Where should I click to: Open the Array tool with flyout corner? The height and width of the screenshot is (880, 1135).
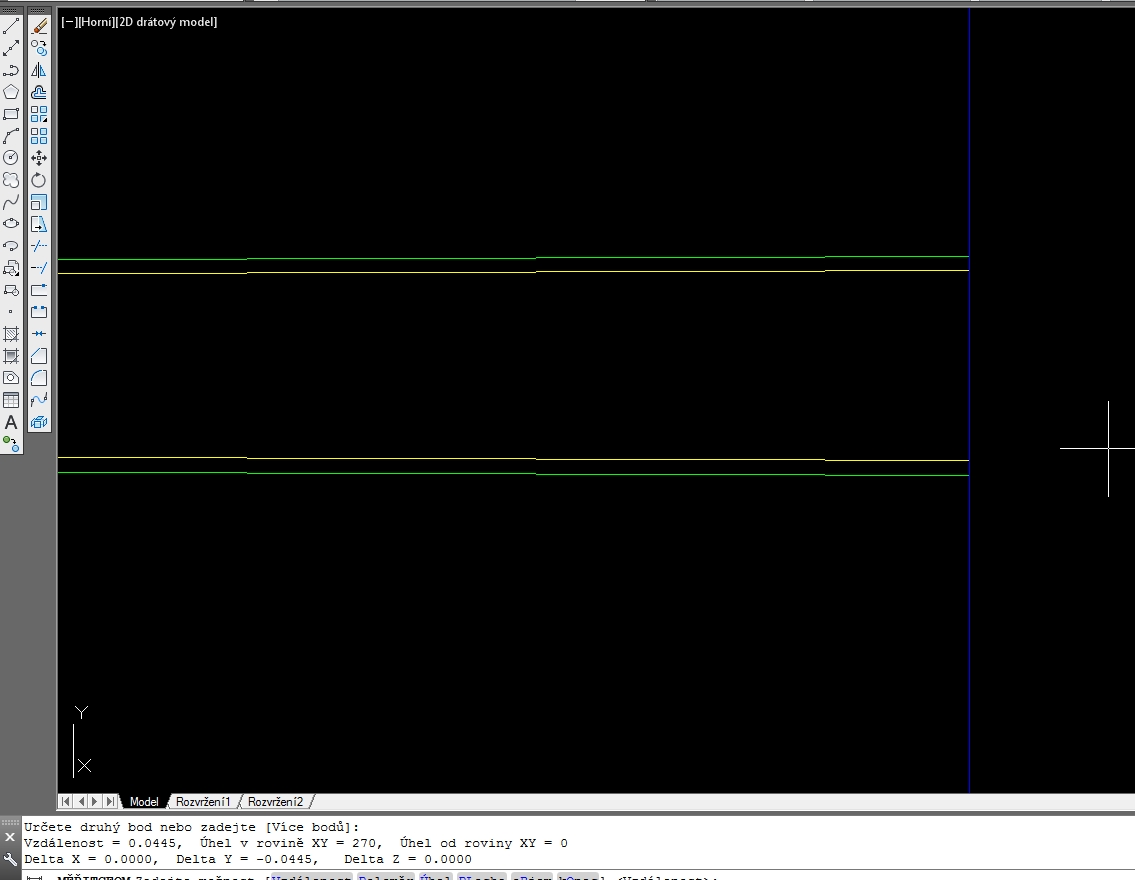(x=39, y=114)
